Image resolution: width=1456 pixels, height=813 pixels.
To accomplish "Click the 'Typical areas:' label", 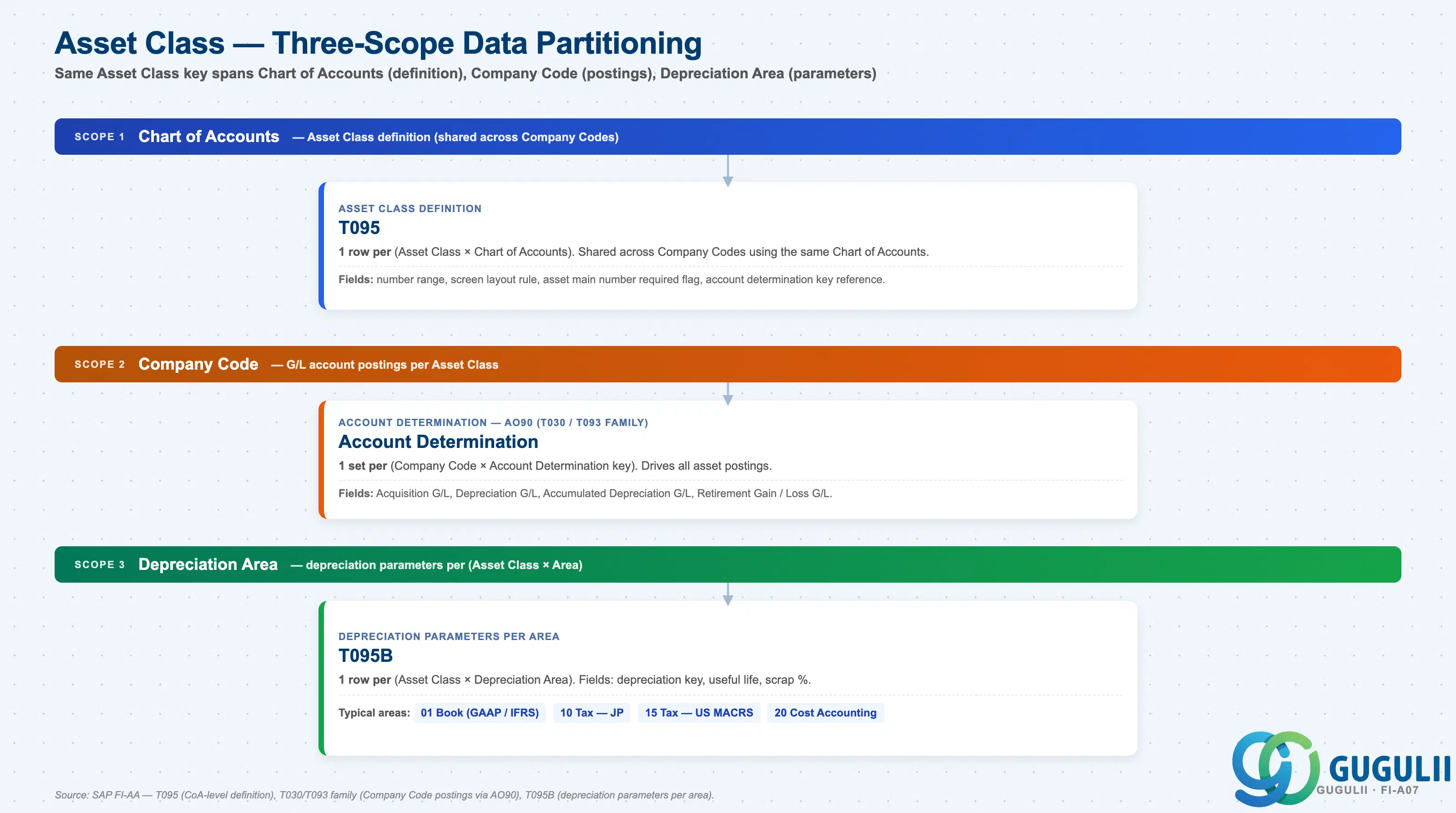I will pyautogui.click(x=374, y=713).
